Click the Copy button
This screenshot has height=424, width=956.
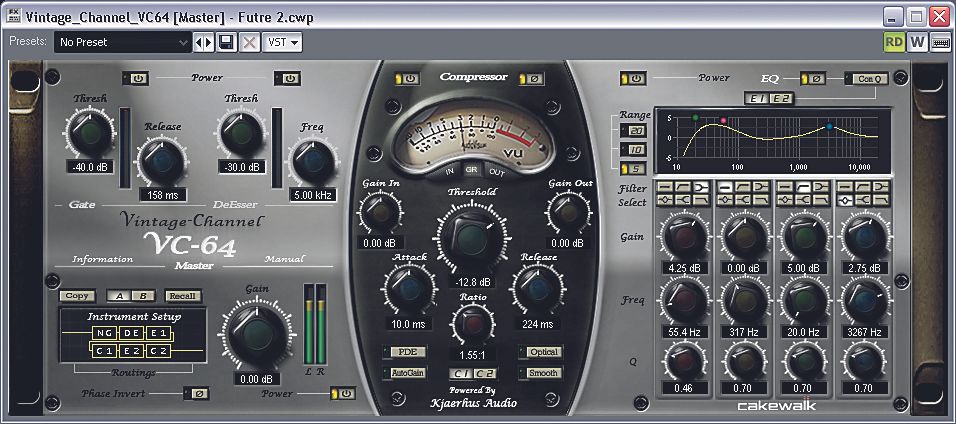(x=77, y=296)
